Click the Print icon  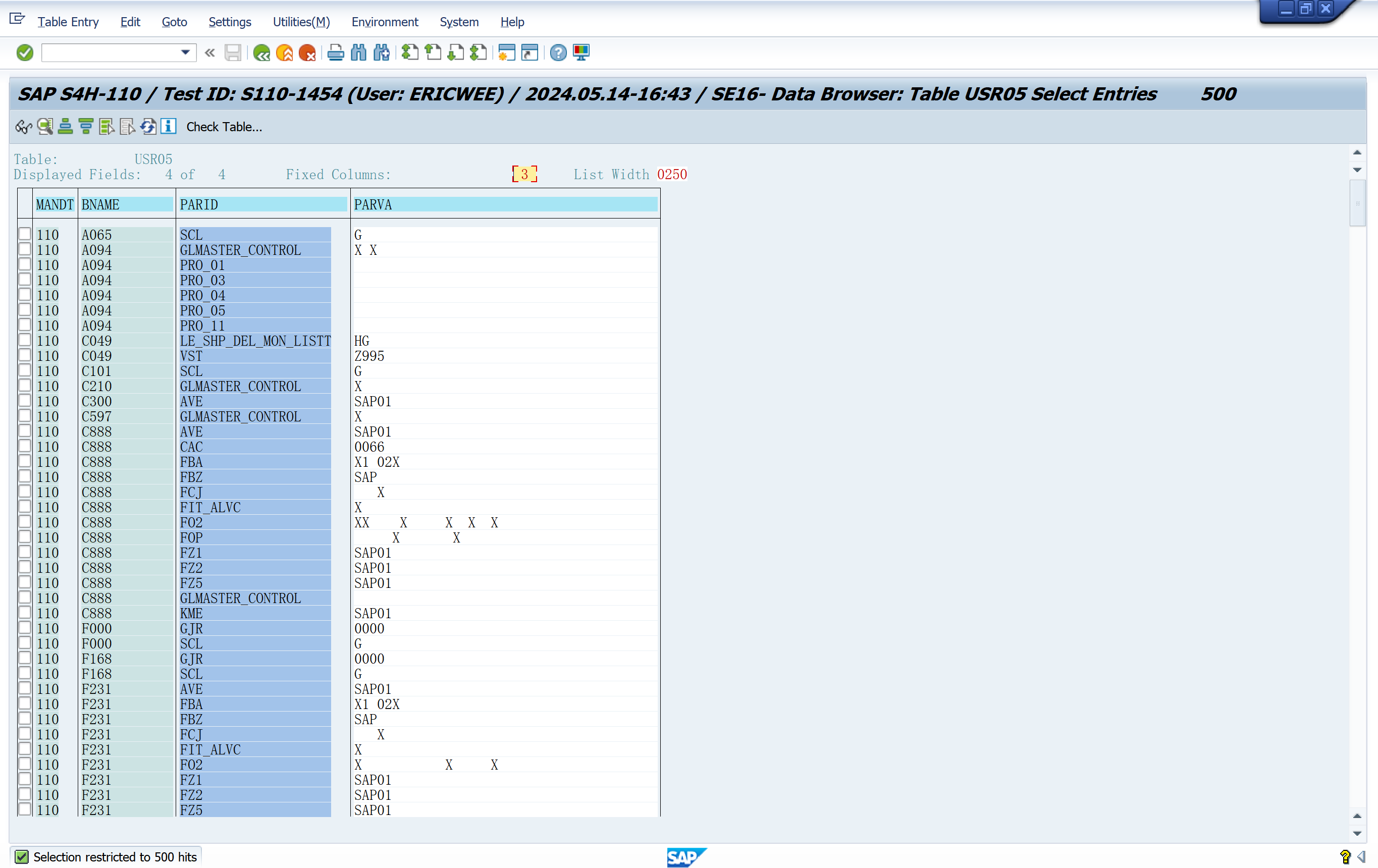click(335, 52)
